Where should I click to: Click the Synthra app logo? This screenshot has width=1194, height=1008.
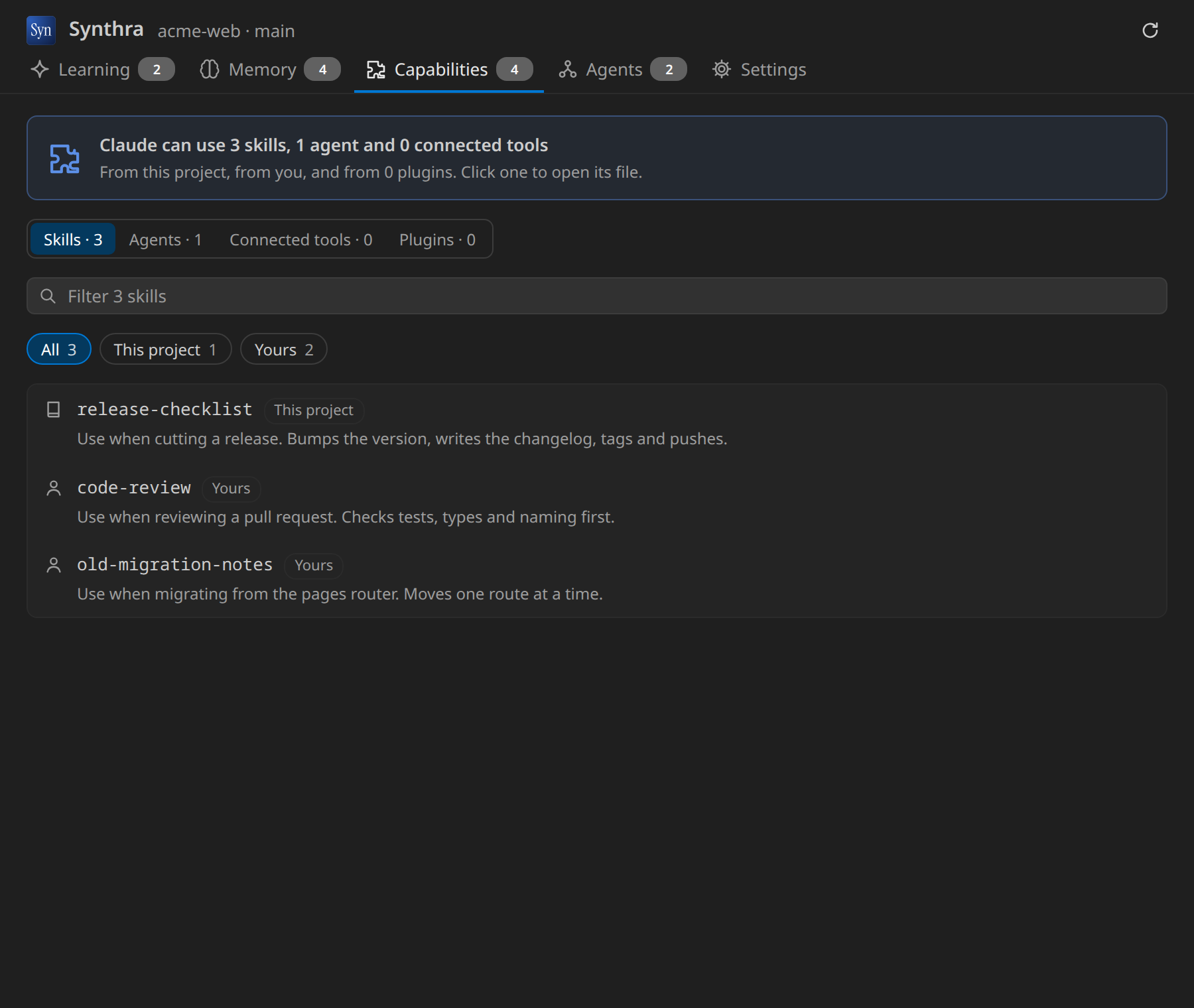click(40, 31)
